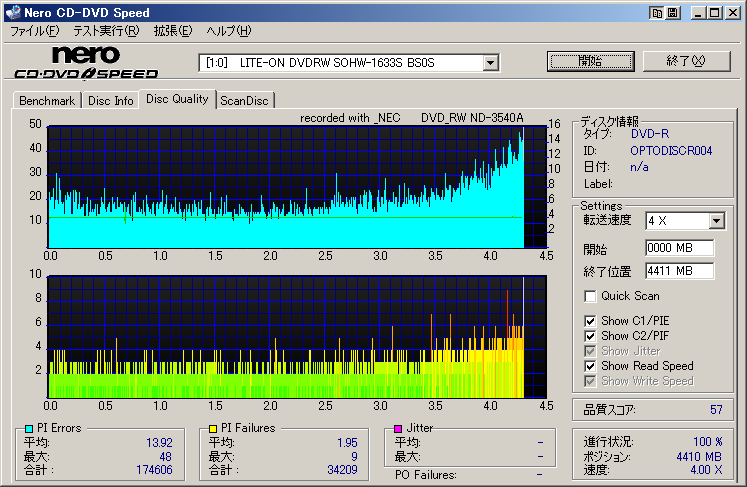Click the speed value 4.00 X
The image size is (747, 487).
click(x=706, y=470)
